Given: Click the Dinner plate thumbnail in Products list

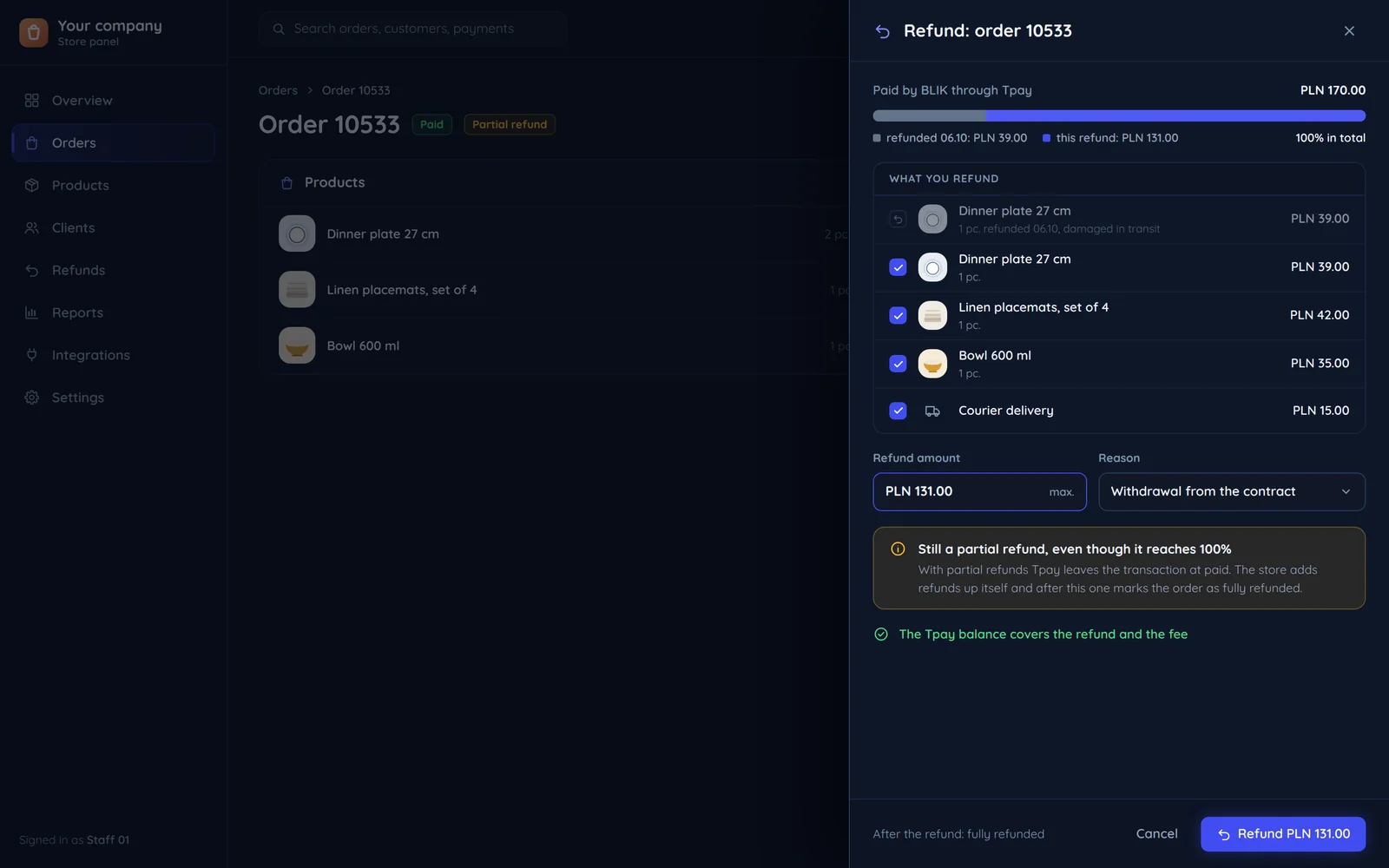Looking at the screenshot, I should pos(297,234).
